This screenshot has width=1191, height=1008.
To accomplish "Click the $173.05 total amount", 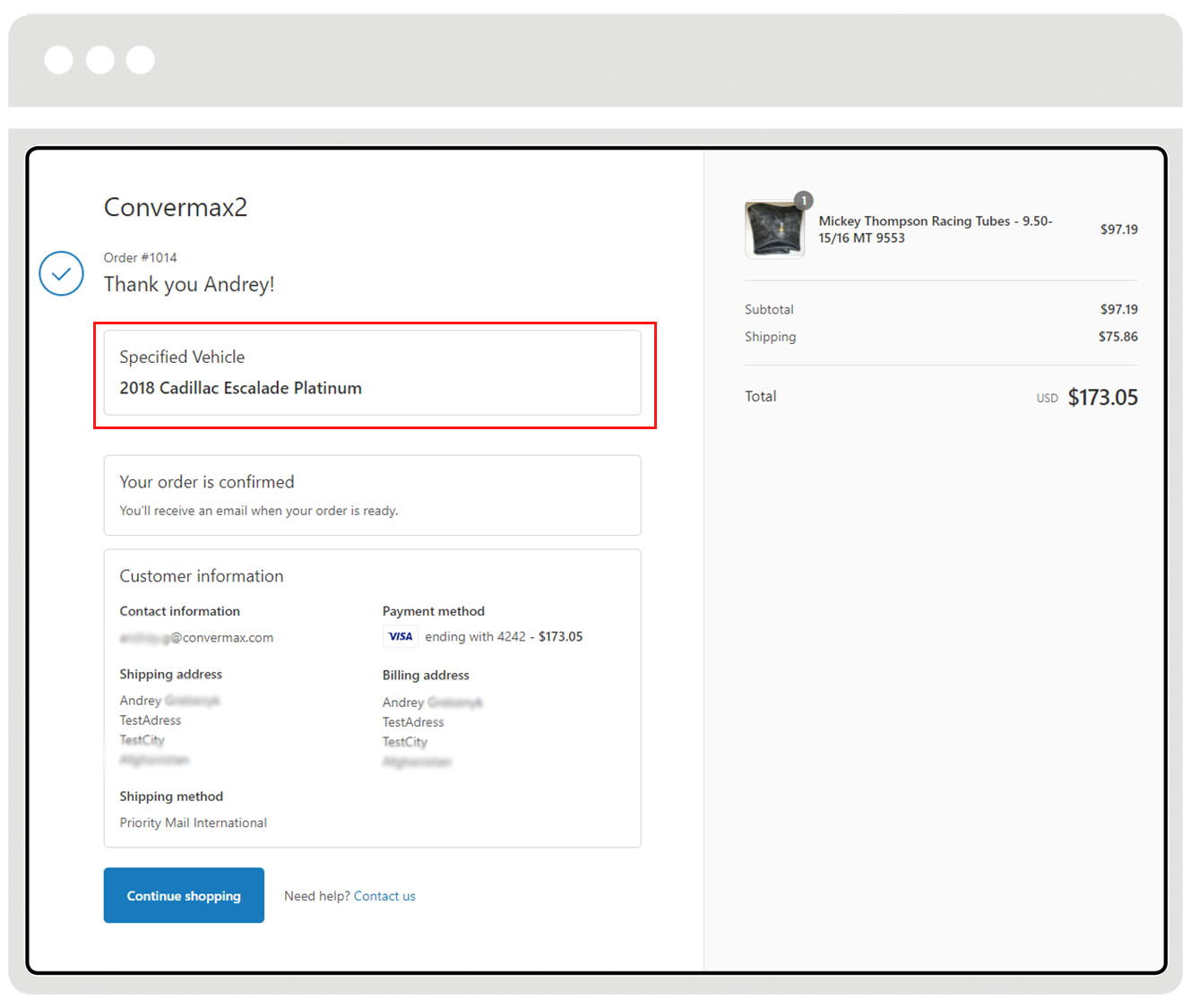I will click(x=1103, y=398).
